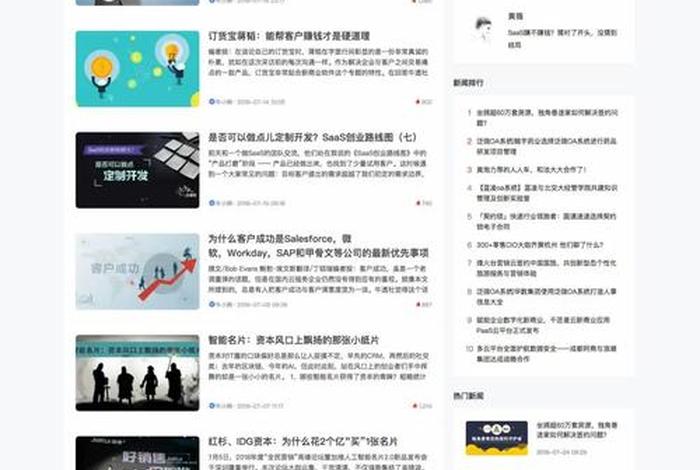Click the sketched author avatar in sidebar
The image size is (700, 470).
click(483, 29)
